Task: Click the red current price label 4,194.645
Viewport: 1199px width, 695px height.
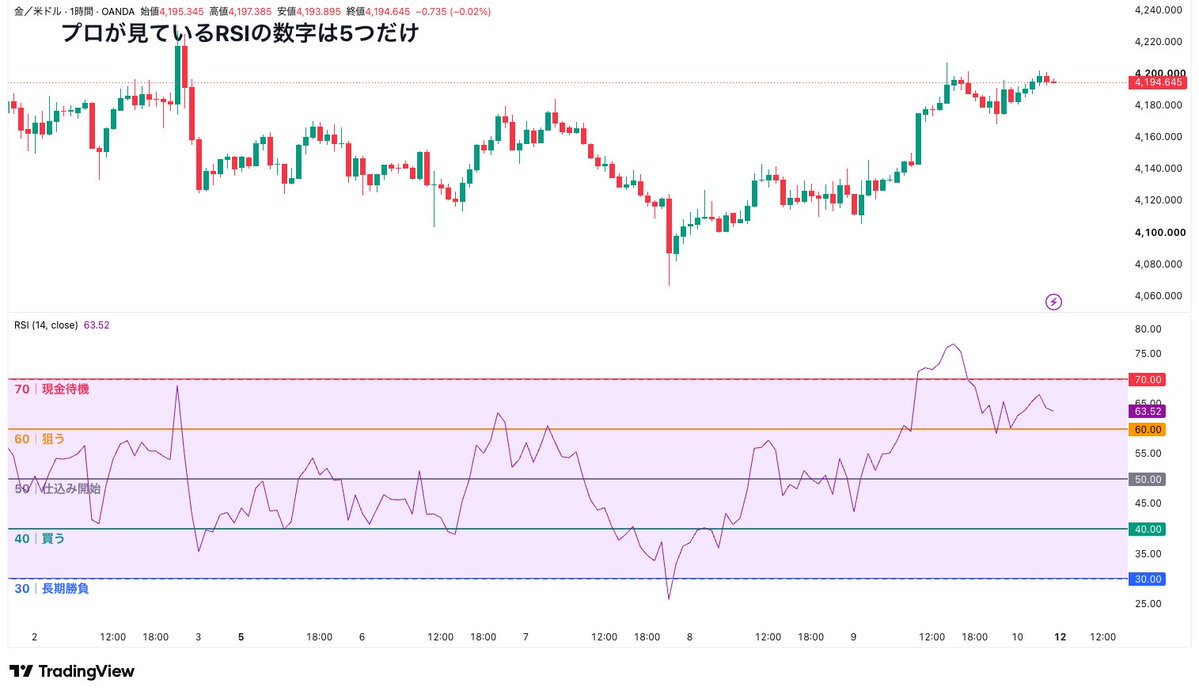Action: point(1158,83)
